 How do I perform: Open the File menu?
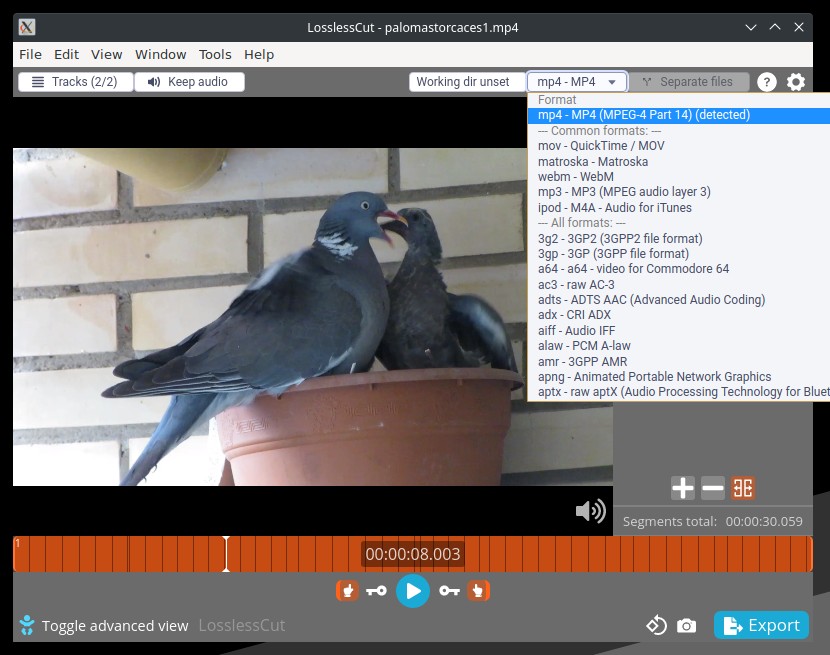pos(30,55)
